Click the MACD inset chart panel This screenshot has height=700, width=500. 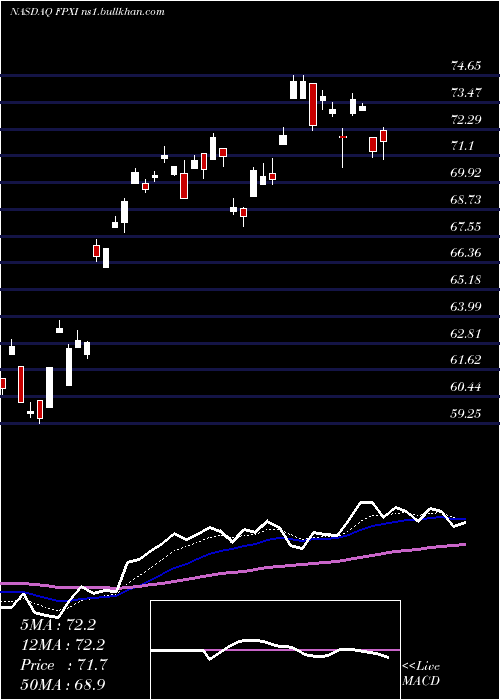coord(275,650)
